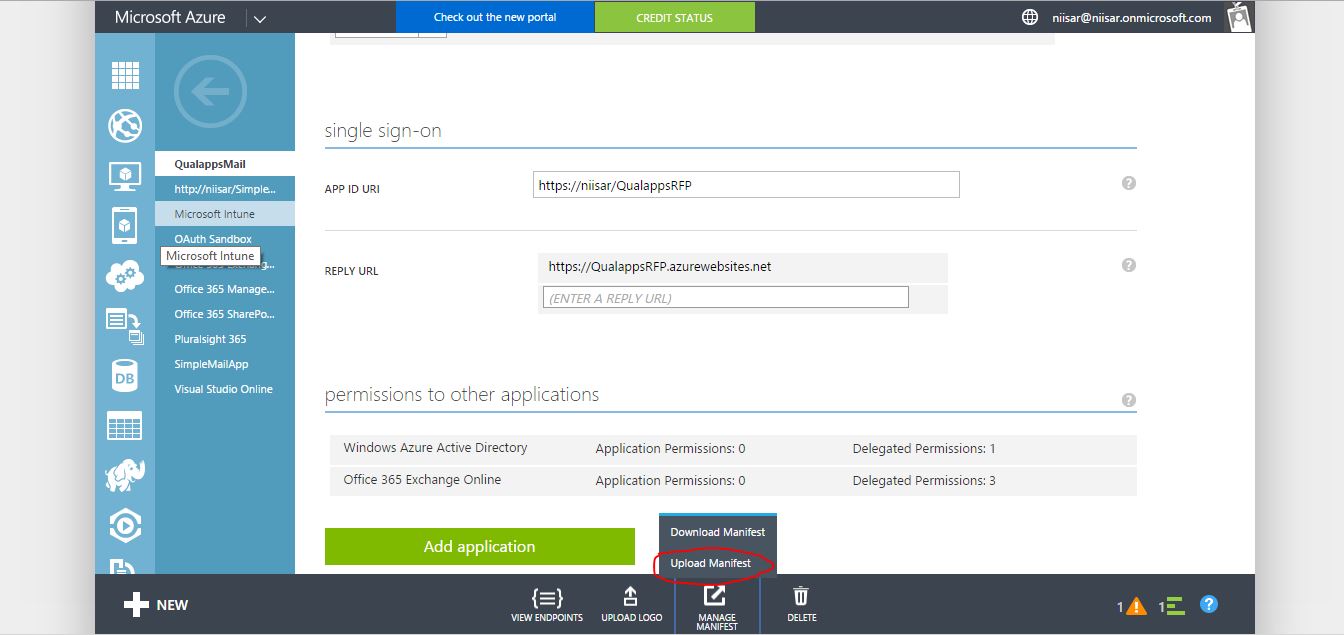This screenshot has height=635, width=1344.
Task: Select QualappsMail in application list
Action: coord(225,164)
